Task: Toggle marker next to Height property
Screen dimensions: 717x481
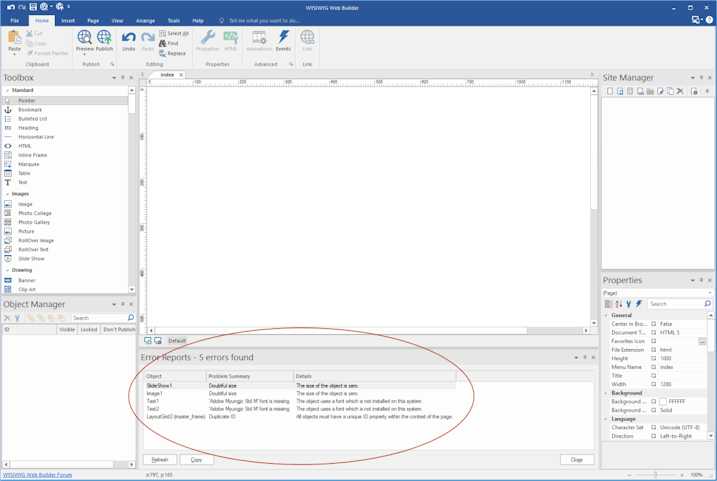Action: [x=654, y=358]
